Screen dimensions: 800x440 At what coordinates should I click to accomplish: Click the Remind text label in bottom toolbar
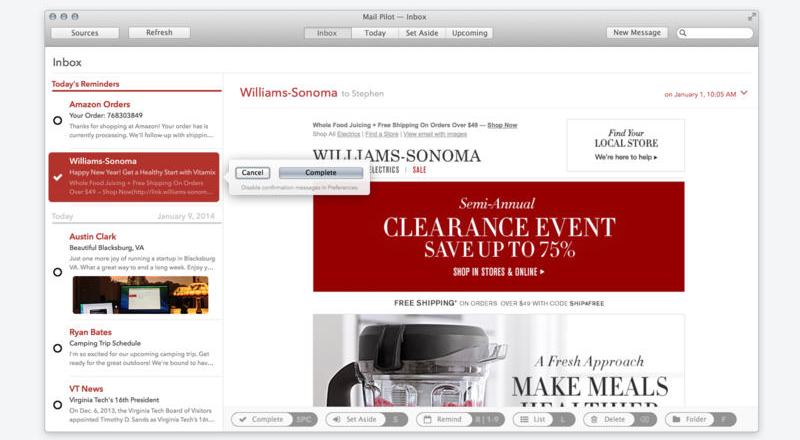[449, 420]
